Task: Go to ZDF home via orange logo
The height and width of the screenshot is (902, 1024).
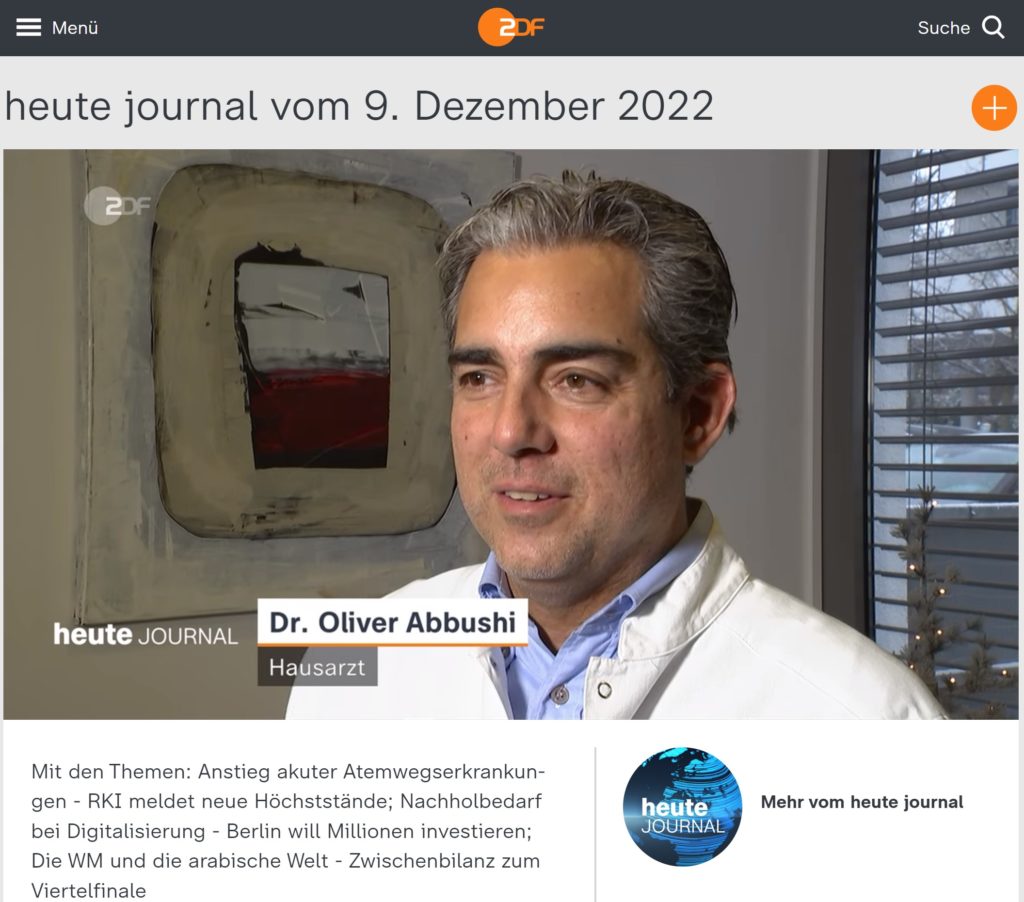Action: click(511, 27)
